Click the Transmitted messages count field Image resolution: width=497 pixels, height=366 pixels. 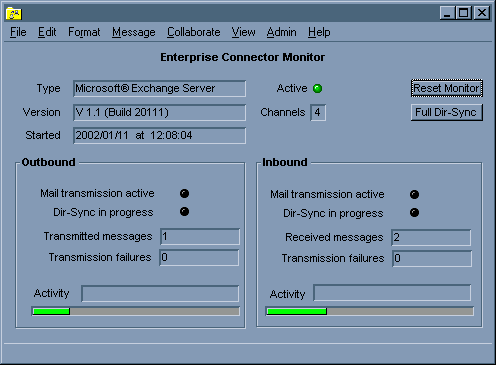pyautogui.click(x=200, y=237)
